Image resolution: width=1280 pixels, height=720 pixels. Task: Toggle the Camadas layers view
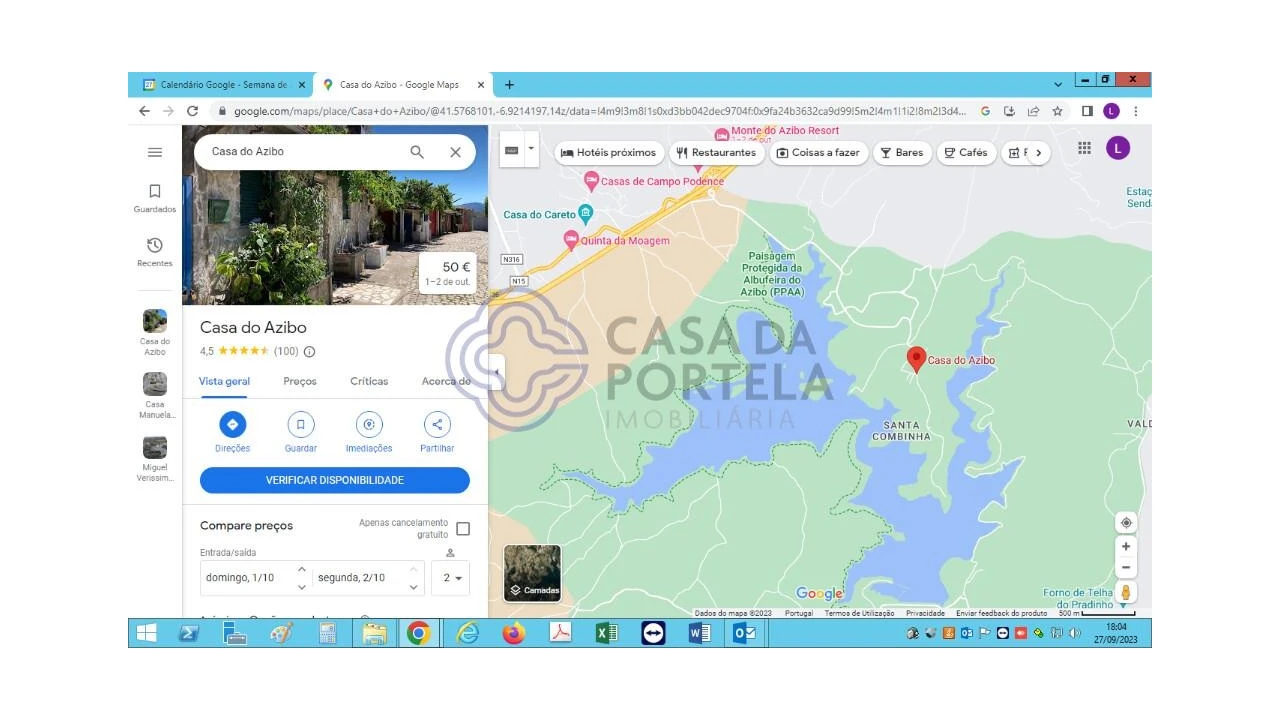[x=532, y=574]
